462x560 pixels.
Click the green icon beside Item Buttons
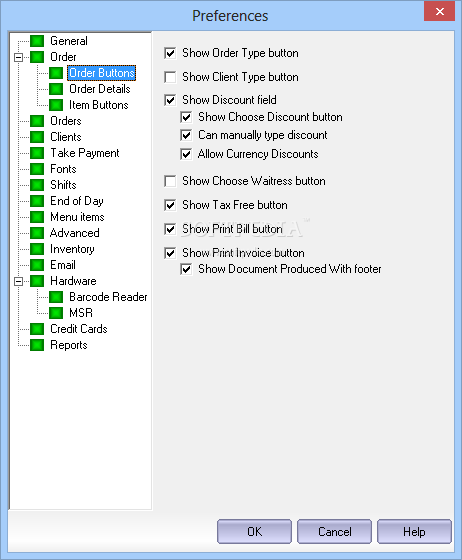point(56,105)
